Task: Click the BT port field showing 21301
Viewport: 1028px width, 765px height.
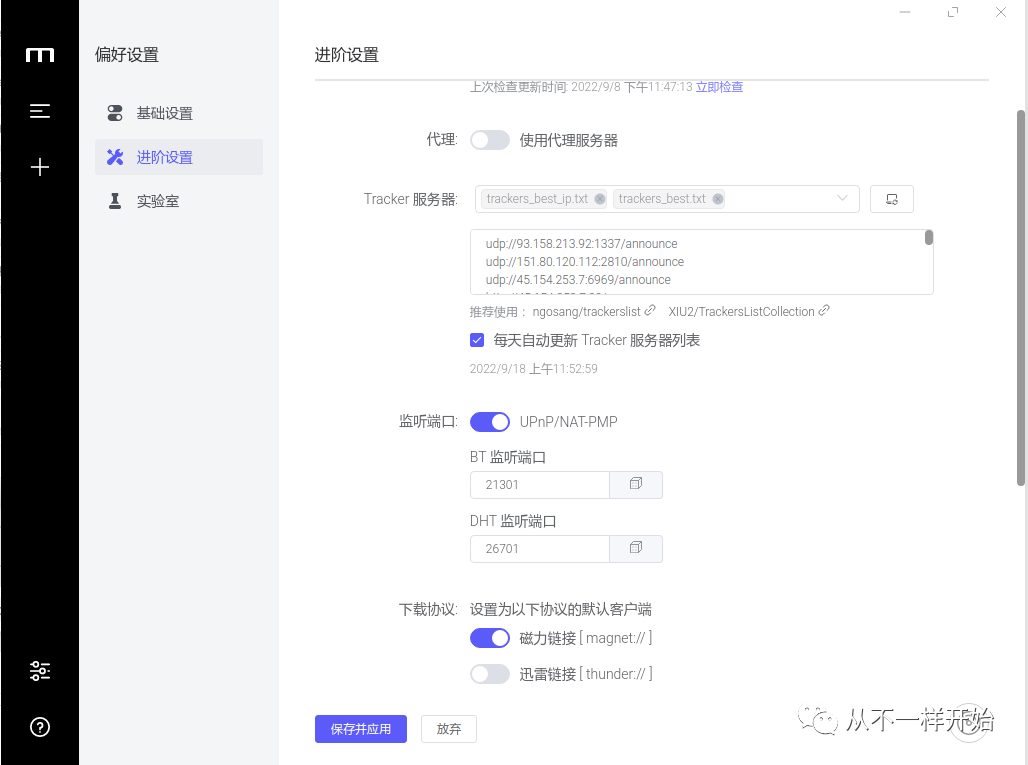Action: click(540, 484)
